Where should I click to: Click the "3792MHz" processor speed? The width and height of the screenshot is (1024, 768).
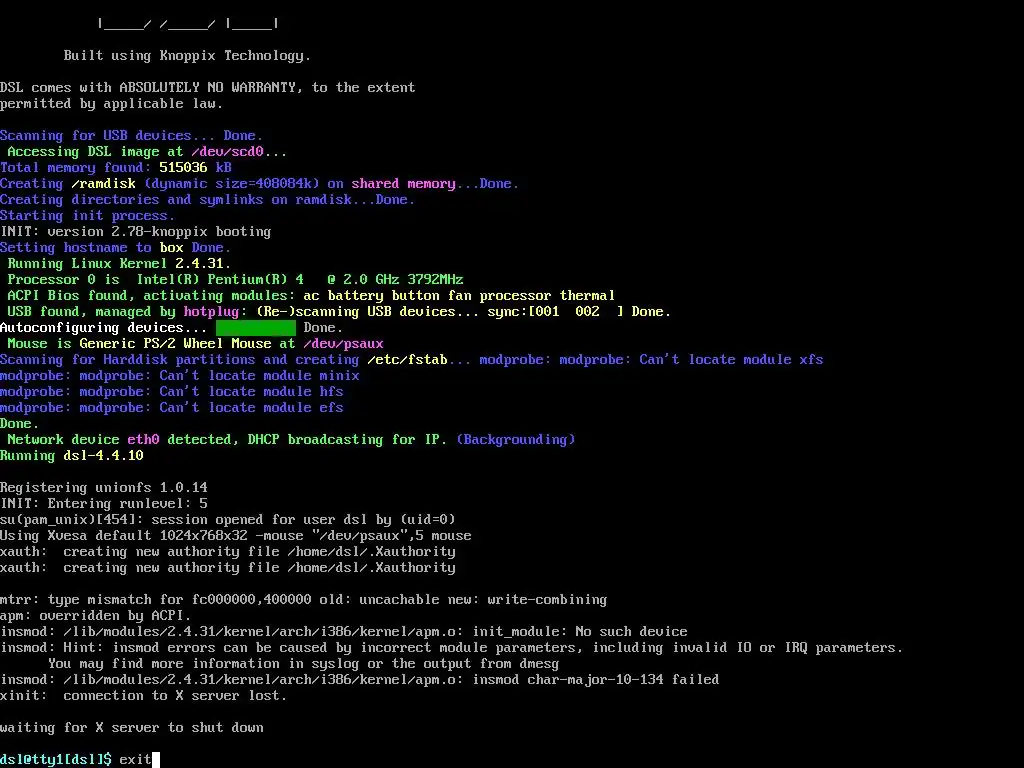coord(435,280)
